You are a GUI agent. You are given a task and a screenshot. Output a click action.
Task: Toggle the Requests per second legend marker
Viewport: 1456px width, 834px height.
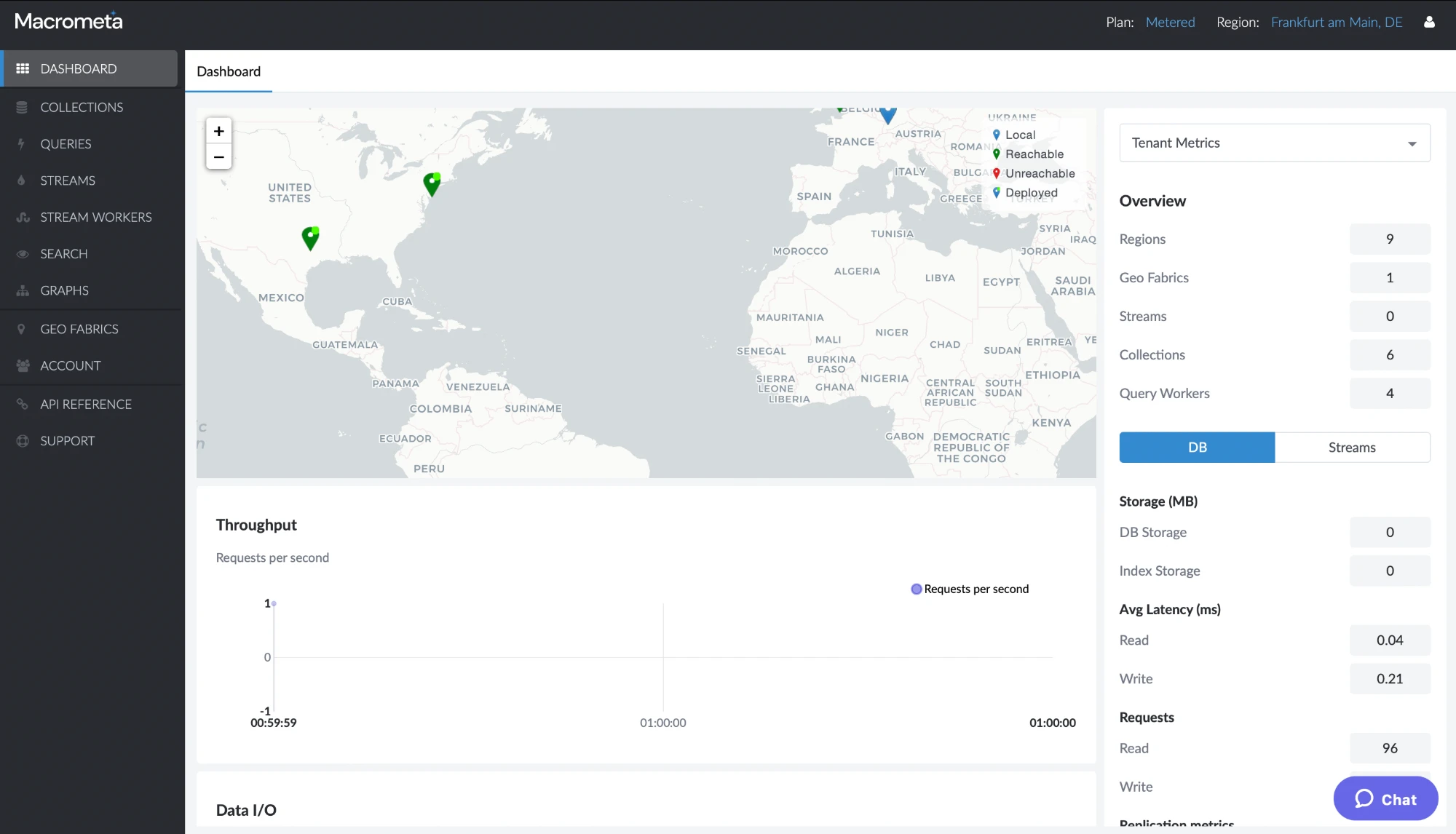pos(917,589)
